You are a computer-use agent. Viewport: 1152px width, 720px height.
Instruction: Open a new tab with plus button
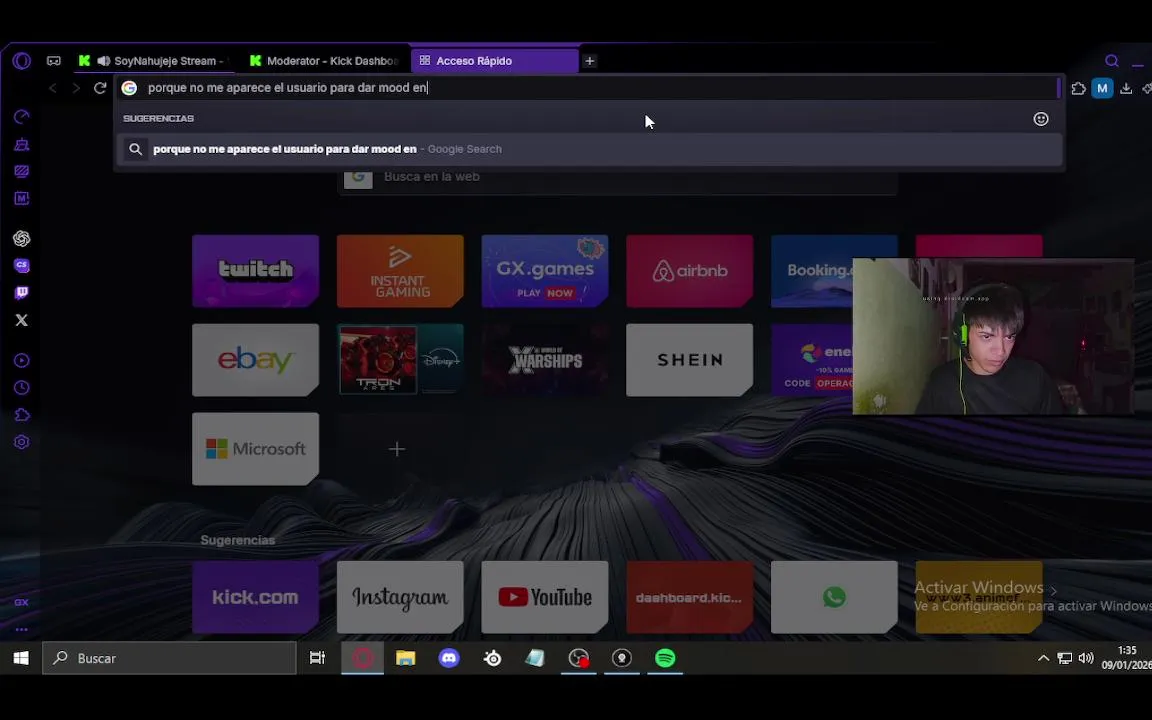[589, 61]
